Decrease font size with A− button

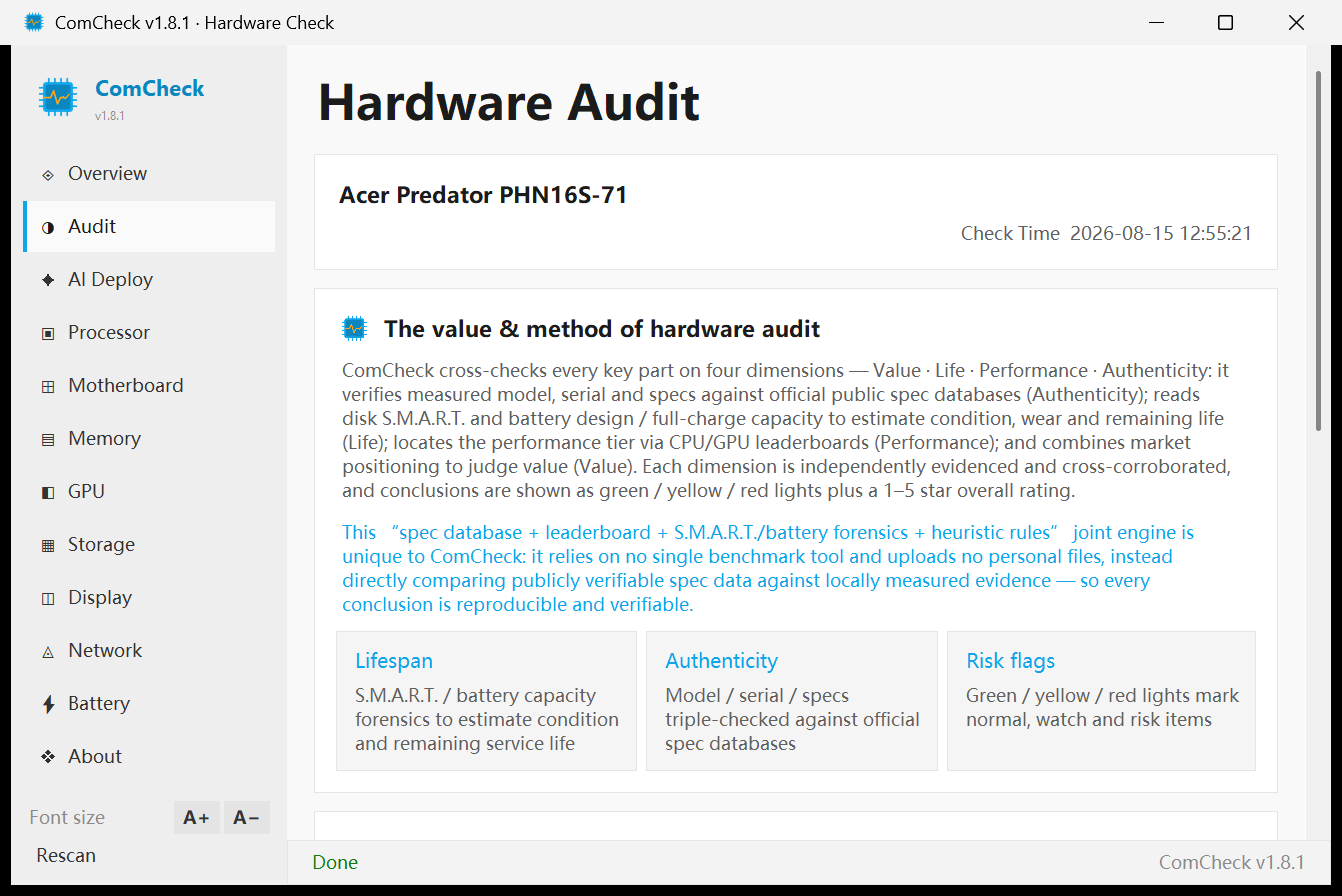pyautogui.click(x=246, y=818)
